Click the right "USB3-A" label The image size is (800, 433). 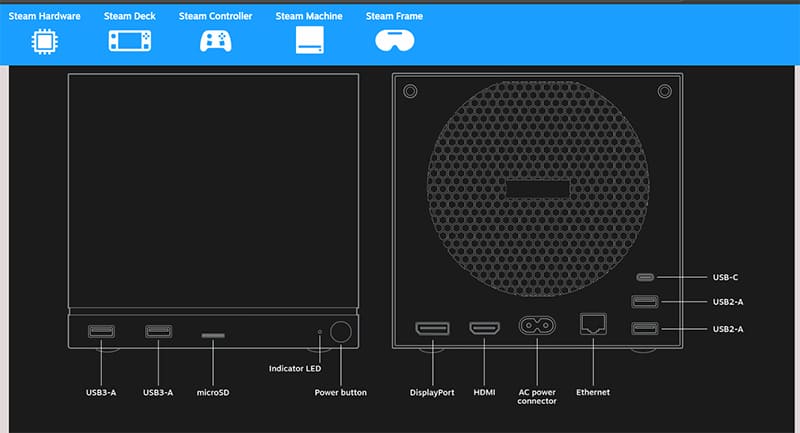pos(158,392)
